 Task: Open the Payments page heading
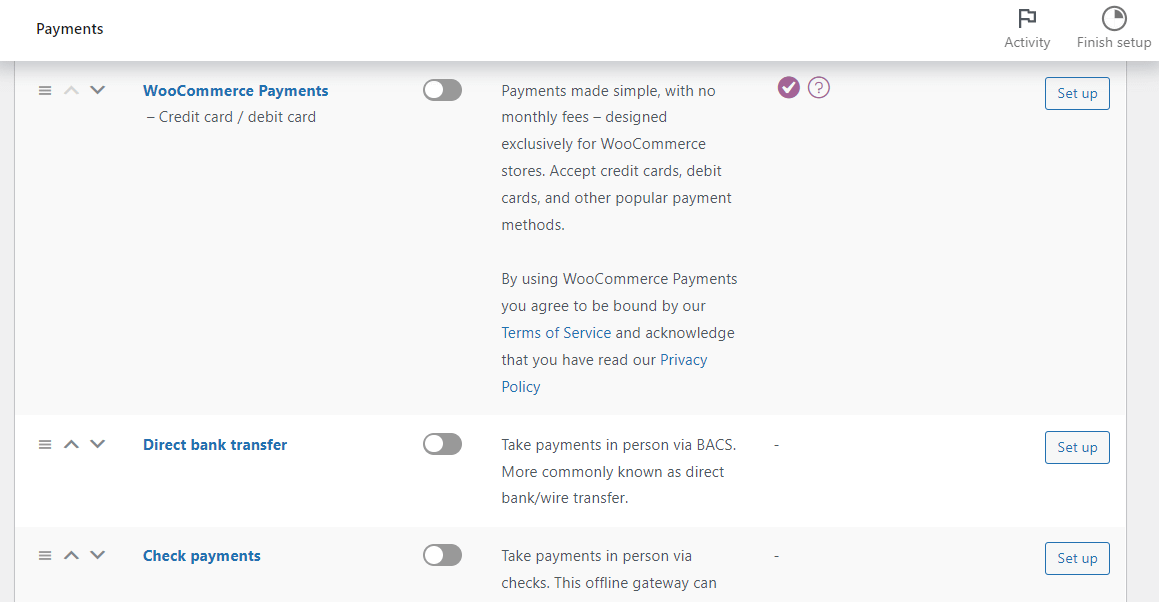coord(69,29)
